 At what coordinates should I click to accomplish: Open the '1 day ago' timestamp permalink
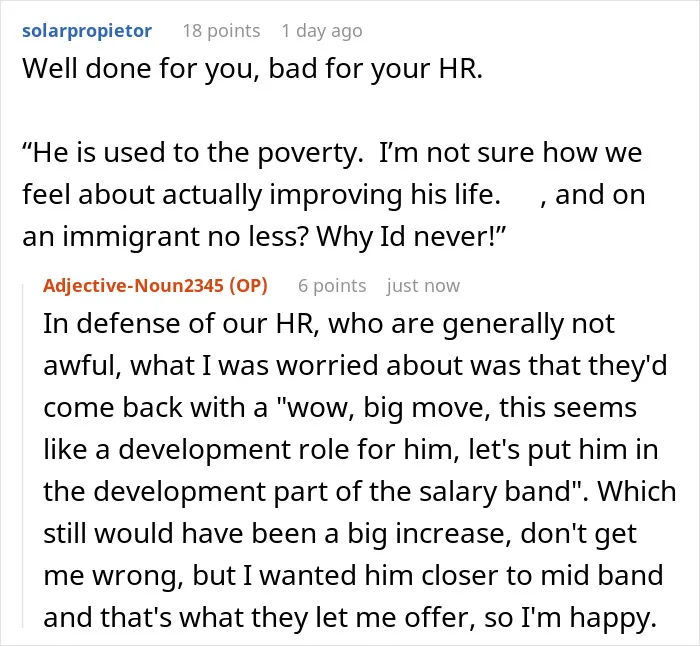(x=322, y=31)
